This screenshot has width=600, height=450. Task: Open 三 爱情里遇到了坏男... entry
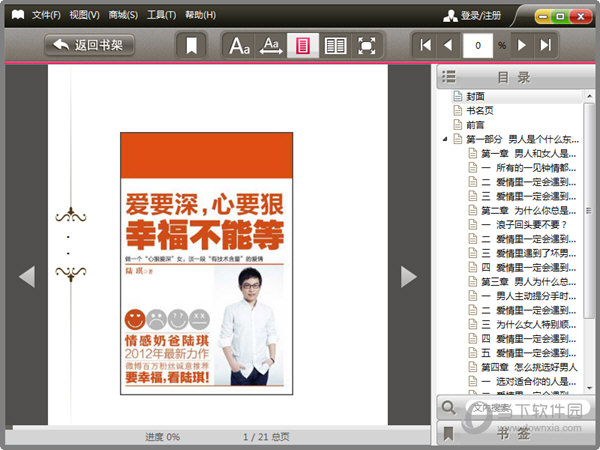pos(528,253)
